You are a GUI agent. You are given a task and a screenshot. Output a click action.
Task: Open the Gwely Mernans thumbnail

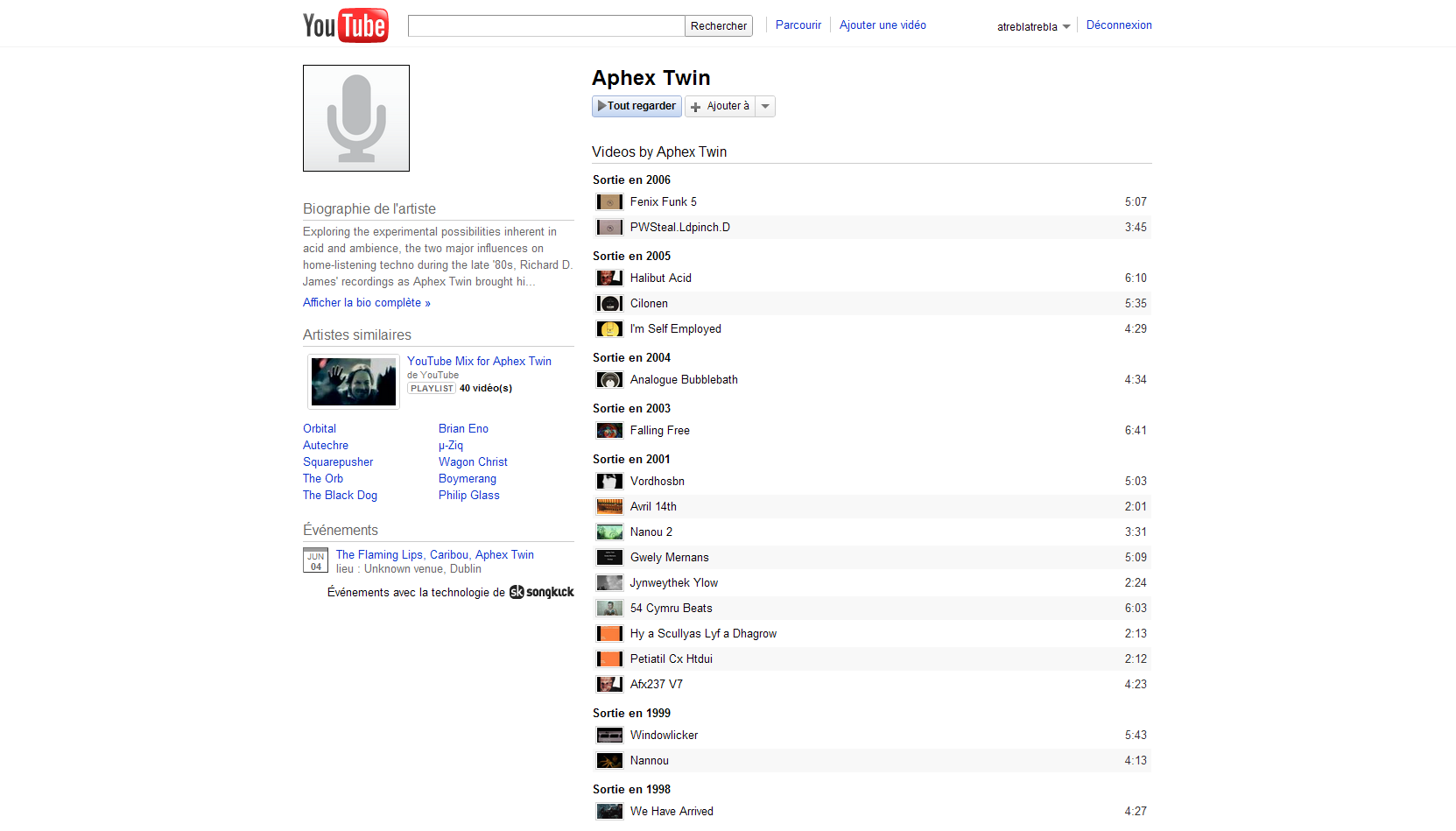pyautogui.click(x=609, y=558)
